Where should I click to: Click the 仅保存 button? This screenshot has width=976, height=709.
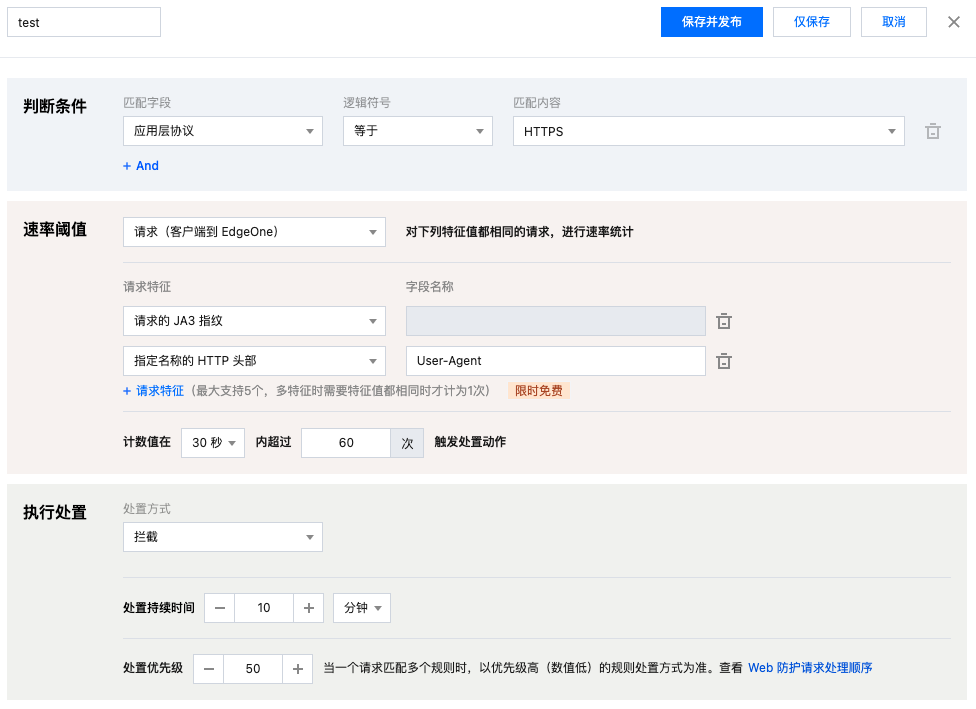[x=811, y=22]
